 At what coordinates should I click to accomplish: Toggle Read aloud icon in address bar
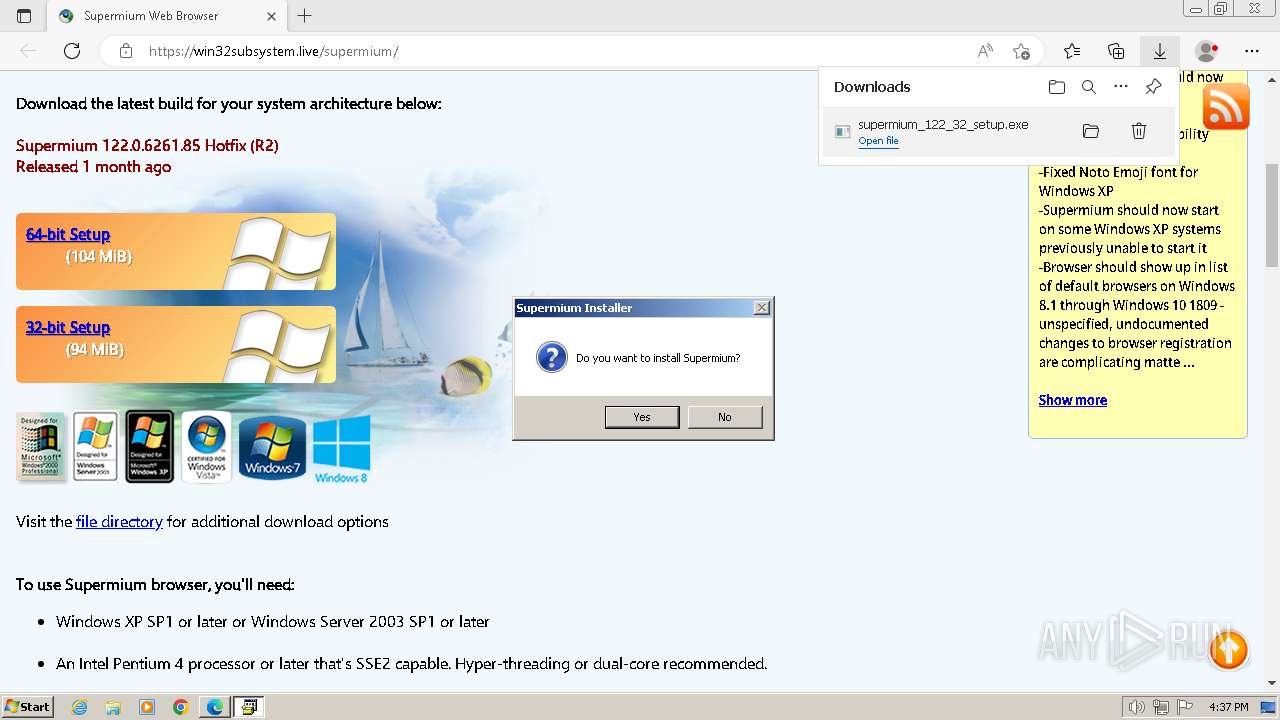pyautogui.click(x=985, y=51)
